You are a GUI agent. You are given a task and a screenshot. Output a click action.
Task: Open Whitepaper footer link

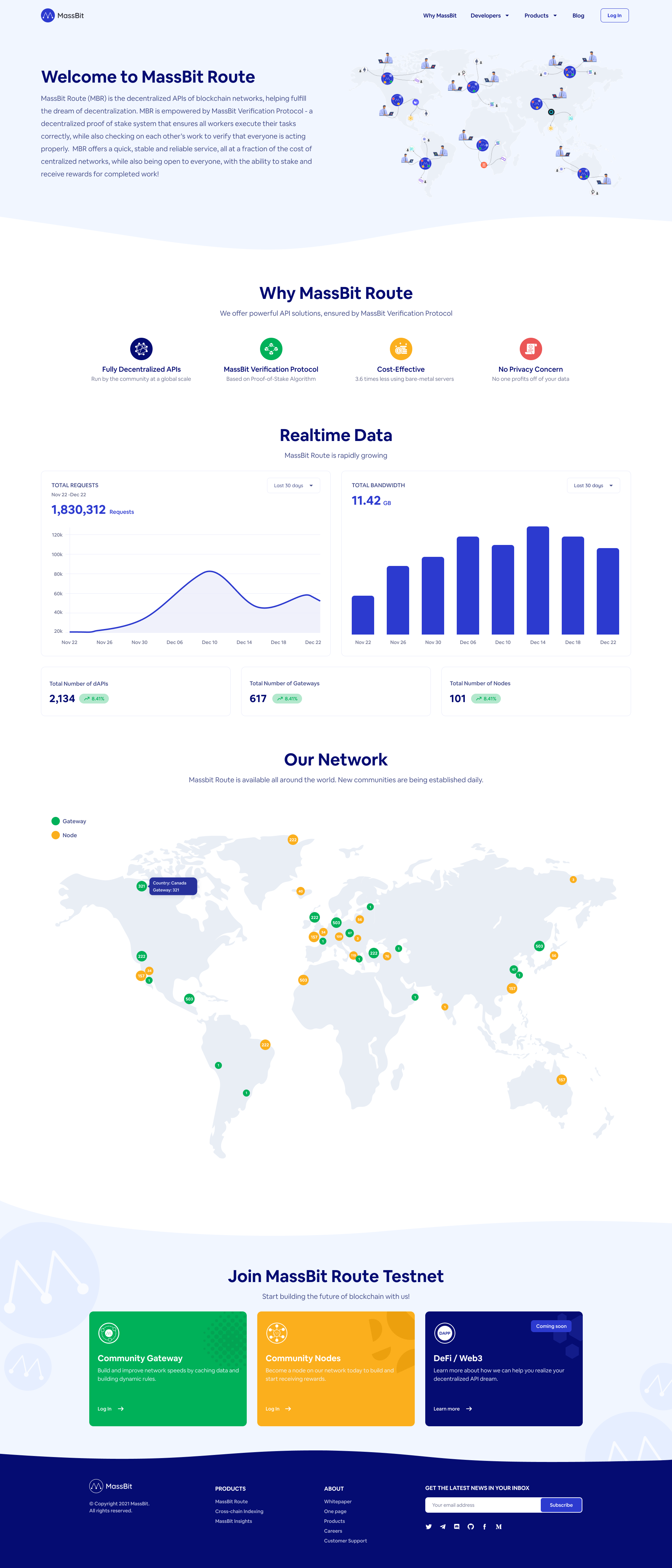click(x=338, y=1501)
